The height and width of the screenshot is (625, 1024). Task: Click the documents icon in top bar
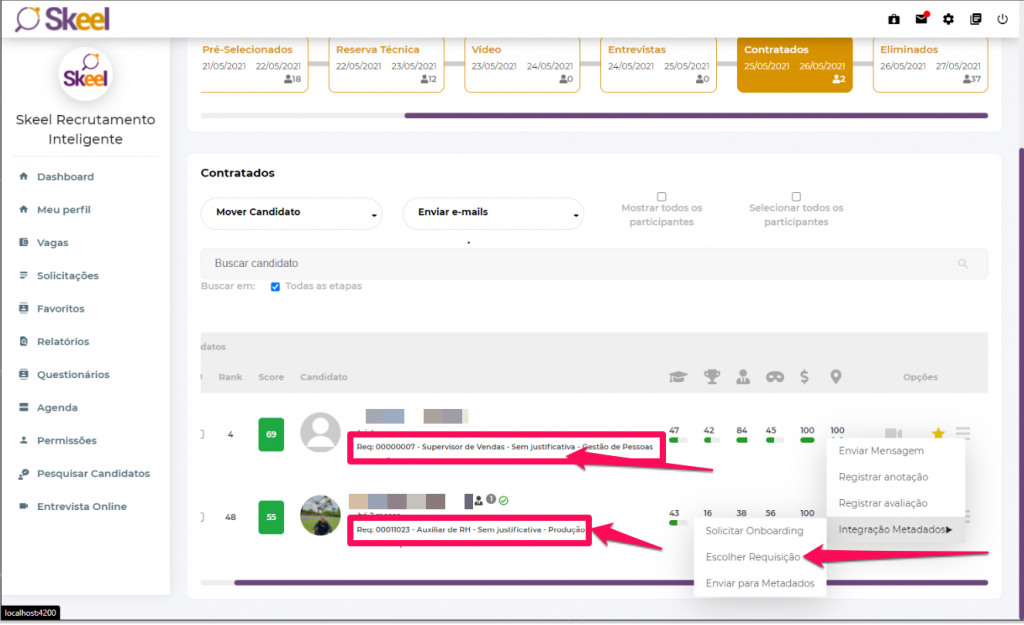point(975,19)
